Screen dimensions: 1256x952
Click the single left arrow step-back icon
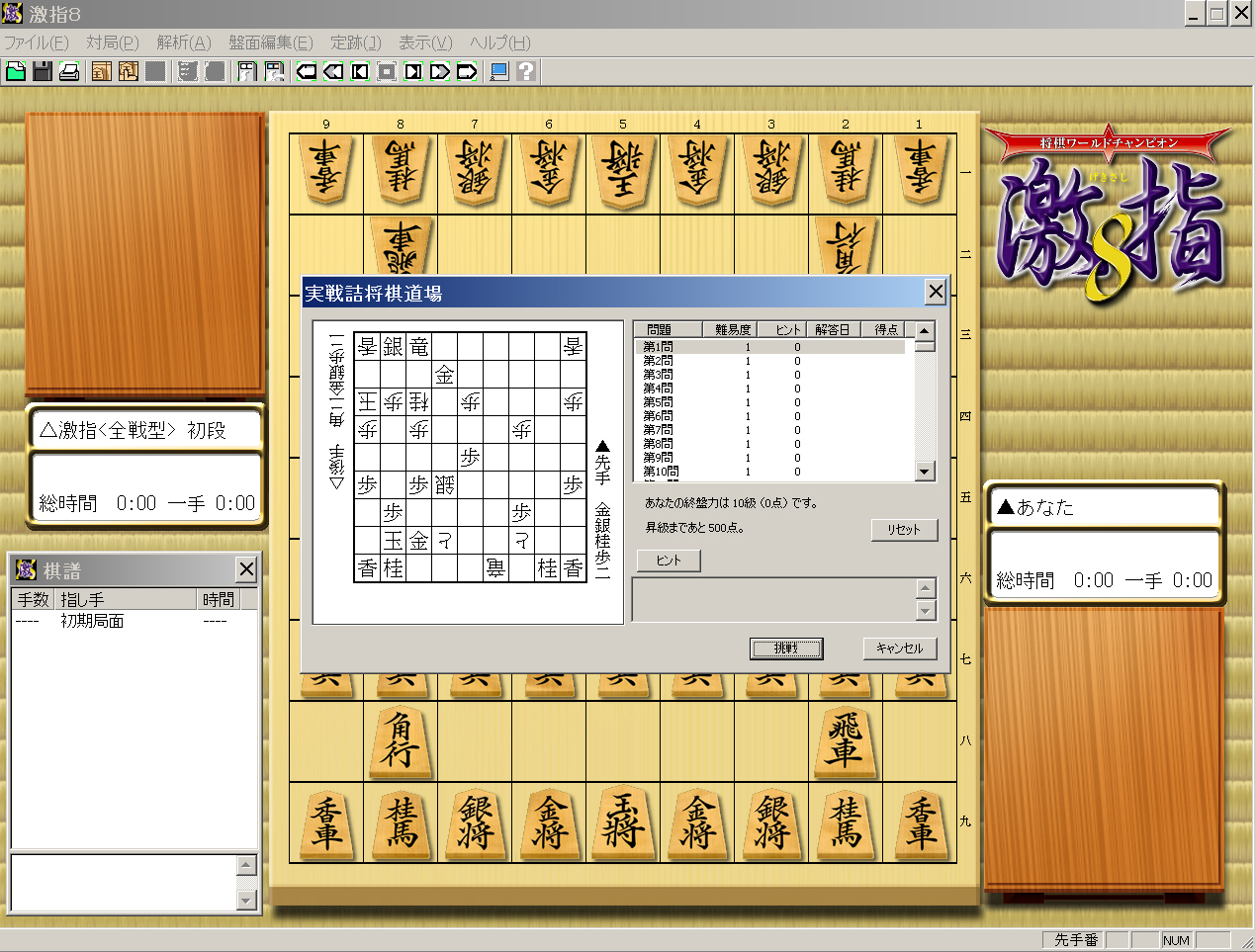pyautogui.click(x=307, y=71)
